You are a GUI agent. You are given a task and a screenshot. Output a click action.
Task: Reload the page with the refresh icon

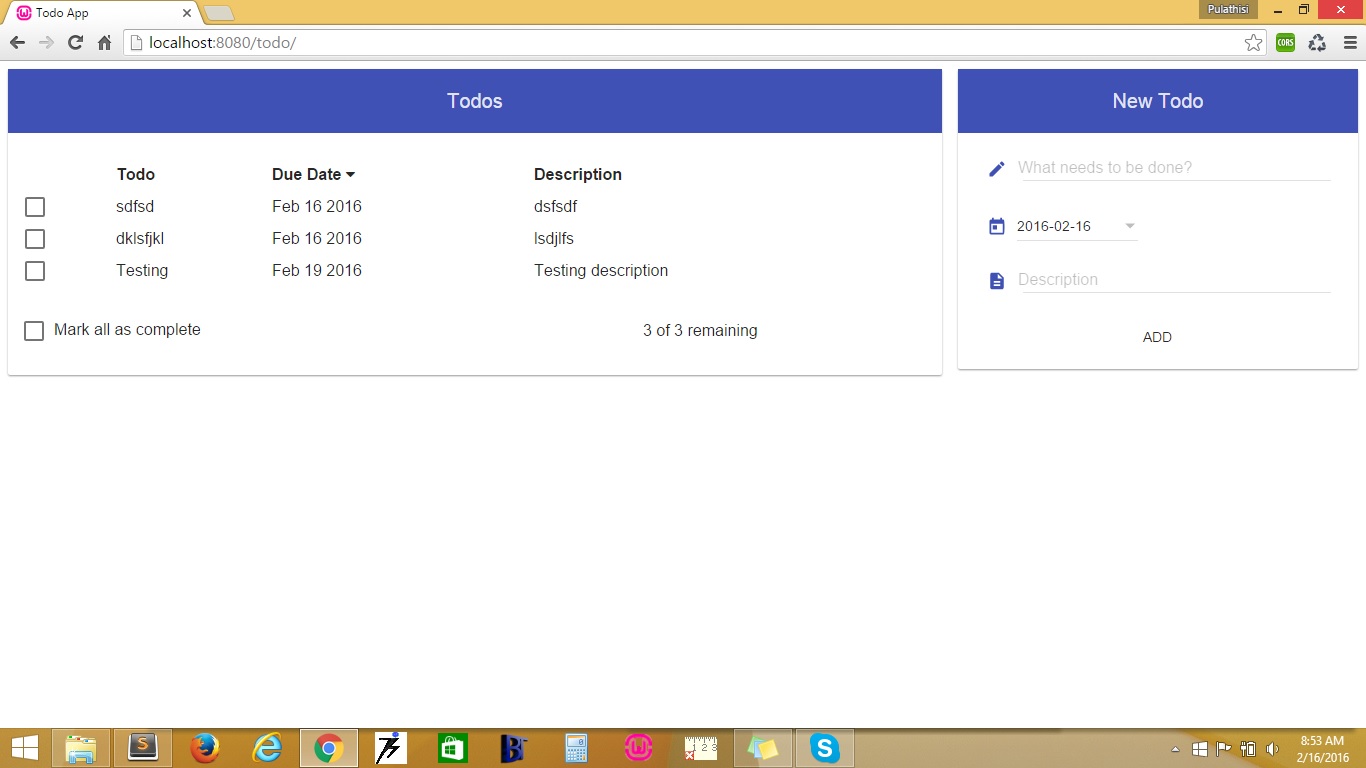click(75, 43)
